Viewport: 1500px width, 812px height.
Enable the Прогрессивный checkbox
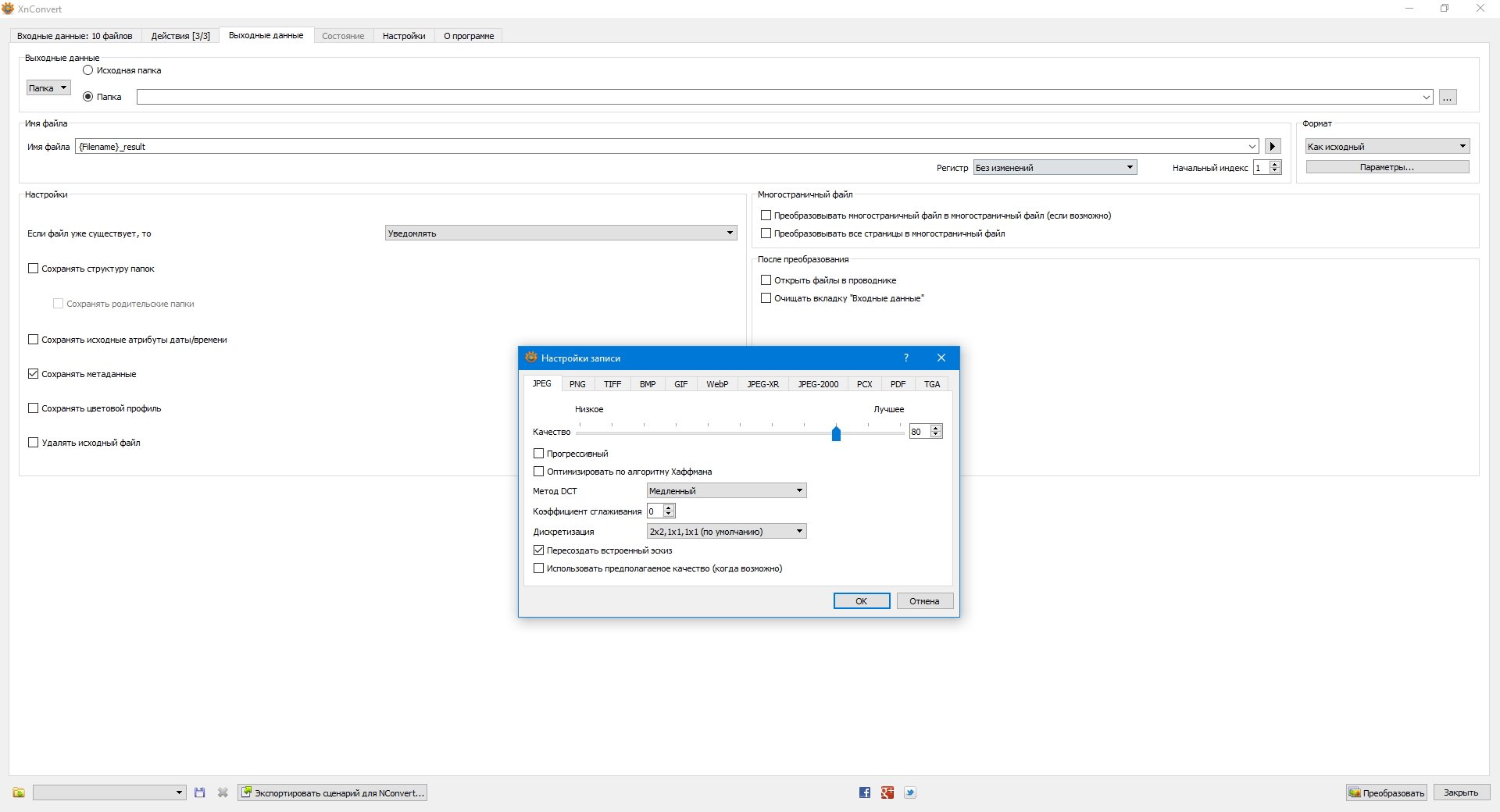click(539, 454)
